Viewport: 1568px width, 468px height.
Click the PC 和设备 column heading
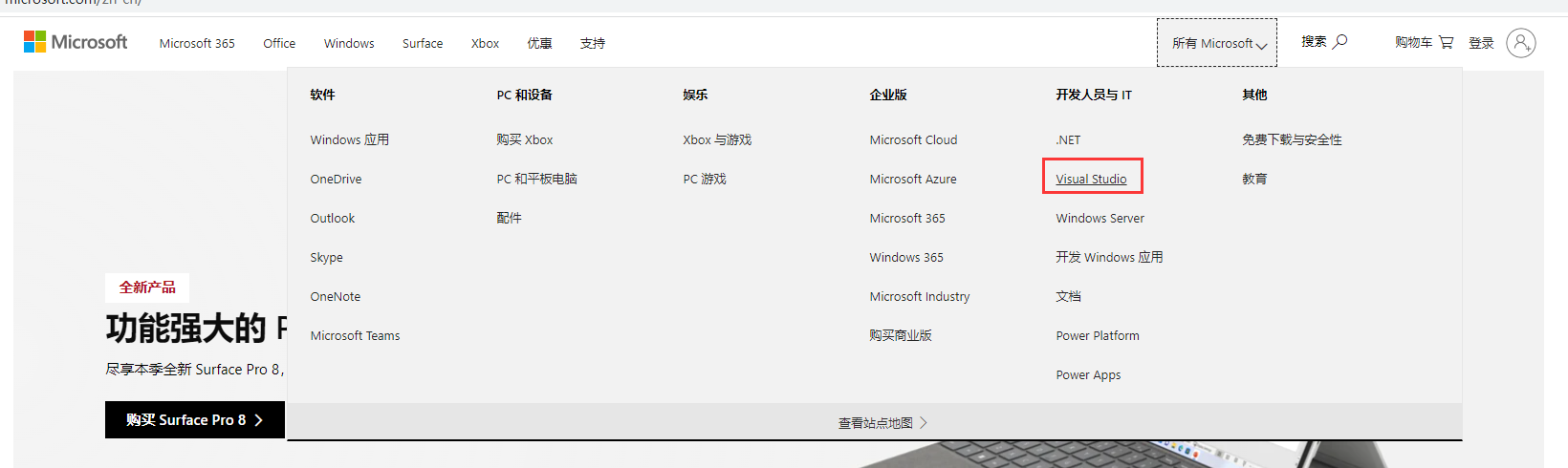pos(524,95)
